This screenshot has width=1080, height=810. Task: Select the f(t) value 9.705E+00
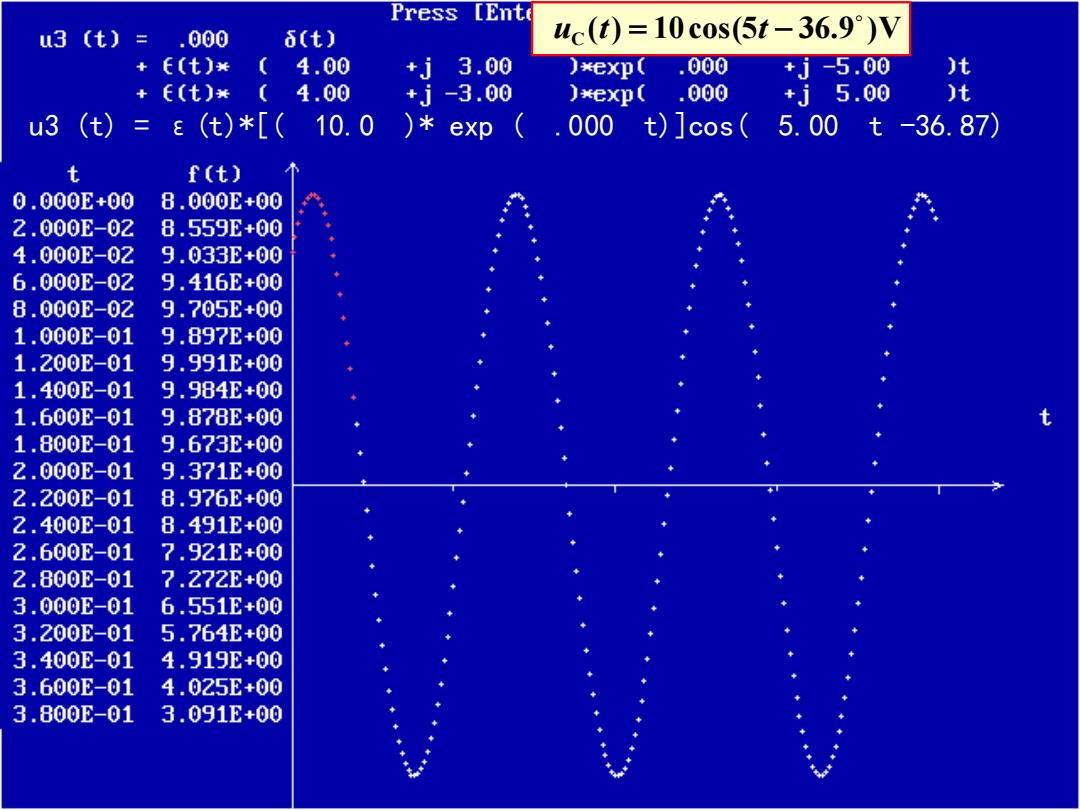(x=222, y=310)
